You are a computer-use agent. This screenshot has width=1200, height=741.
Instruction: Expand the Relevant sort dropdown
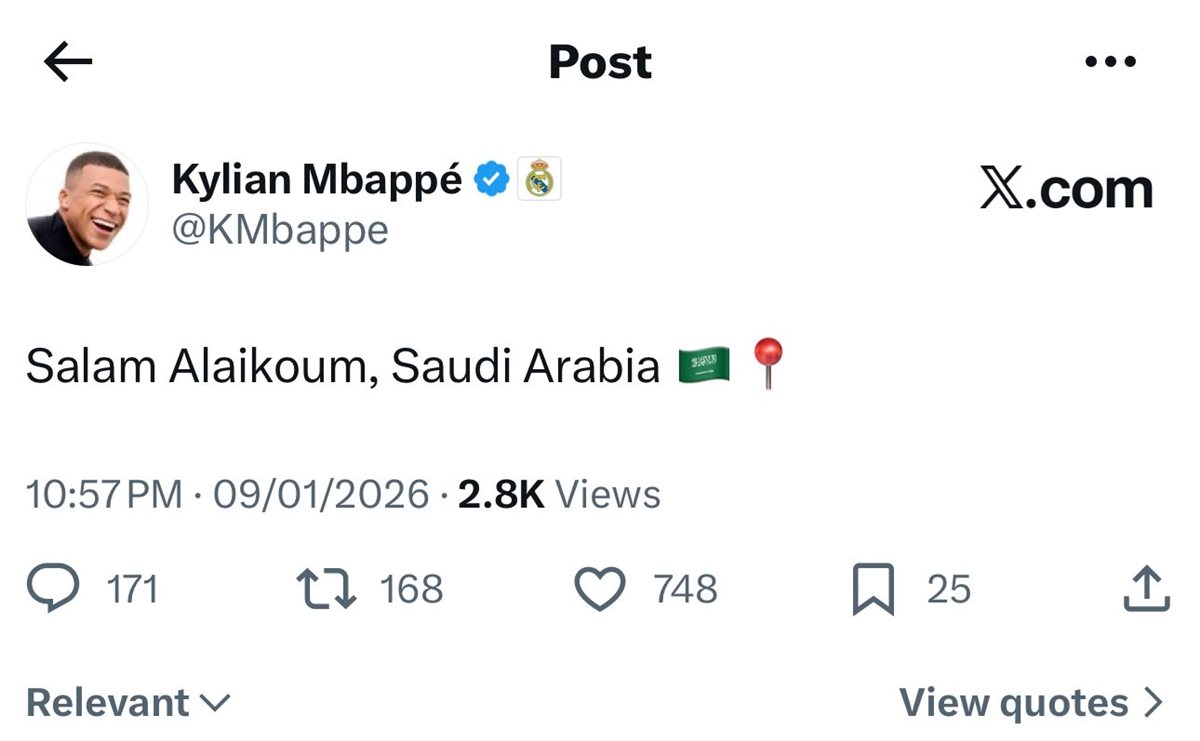click(128, 703)
